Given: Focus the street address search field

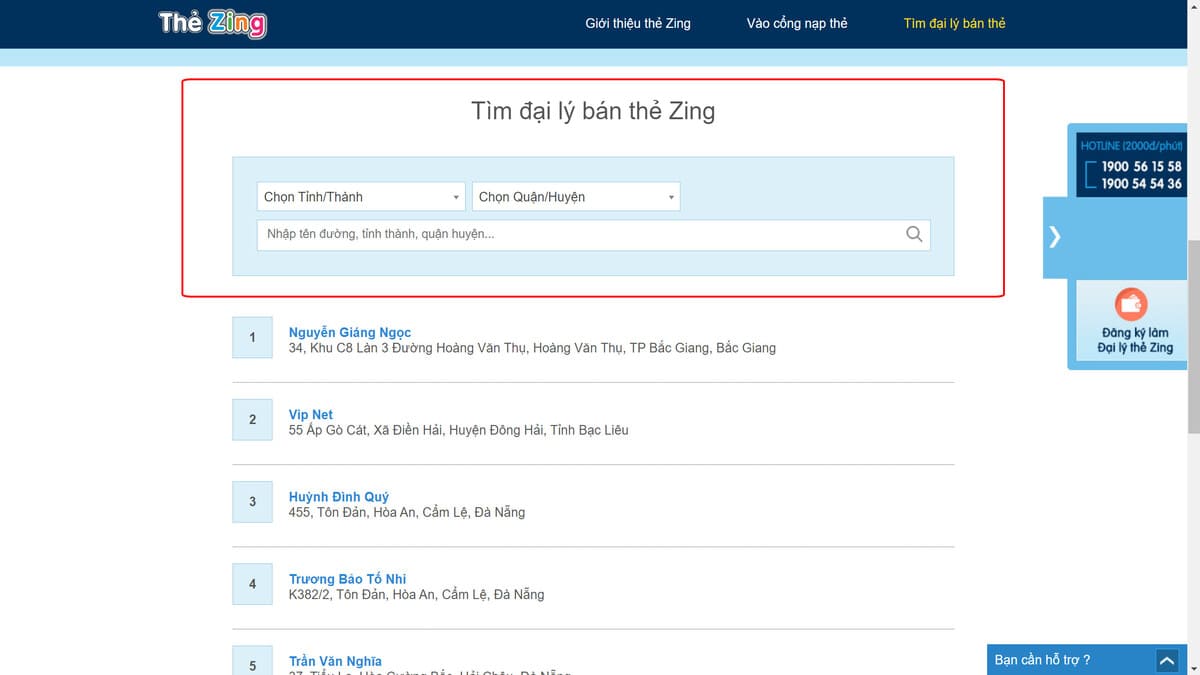Looking at the screenshot, I should point(580,234).
